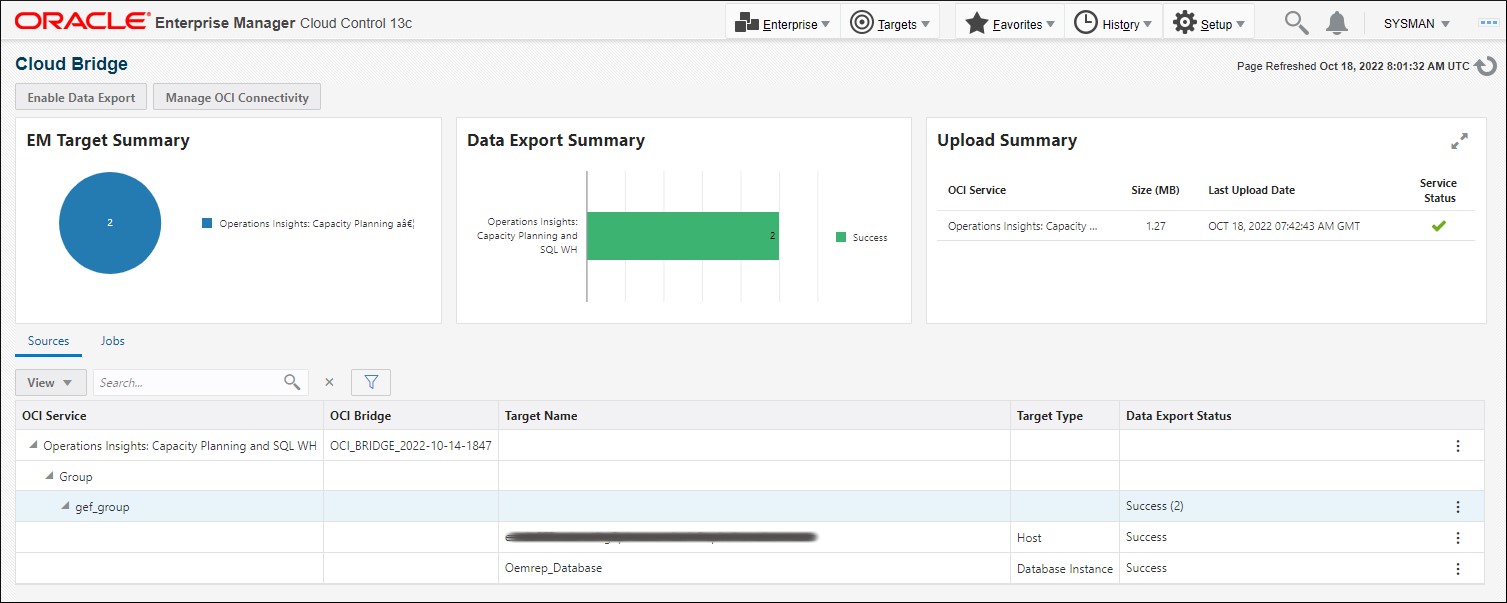Click Last Upload Date header in Upload Summary

[x=1251, y=190]
